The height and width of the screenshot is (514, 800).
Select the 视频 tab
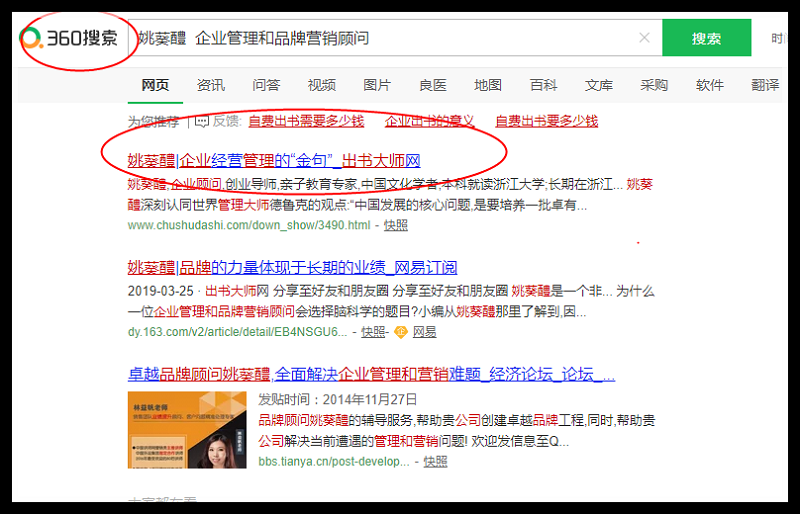322,85
